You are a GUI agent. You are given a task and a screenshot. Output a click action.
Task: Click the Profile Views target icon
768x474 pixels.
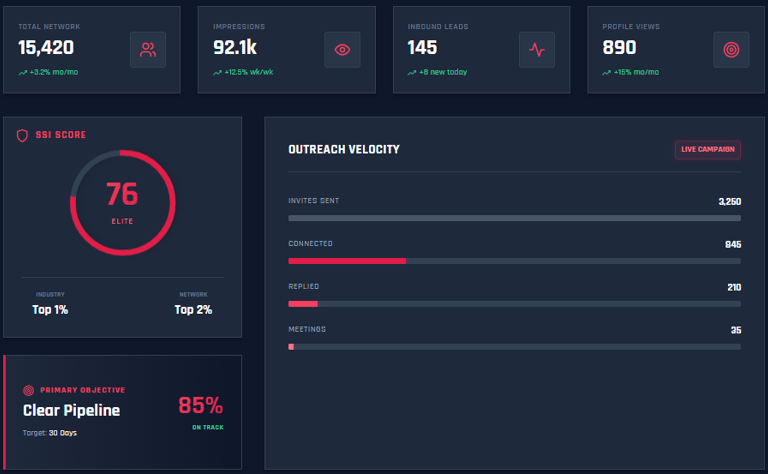pos(731,49)
